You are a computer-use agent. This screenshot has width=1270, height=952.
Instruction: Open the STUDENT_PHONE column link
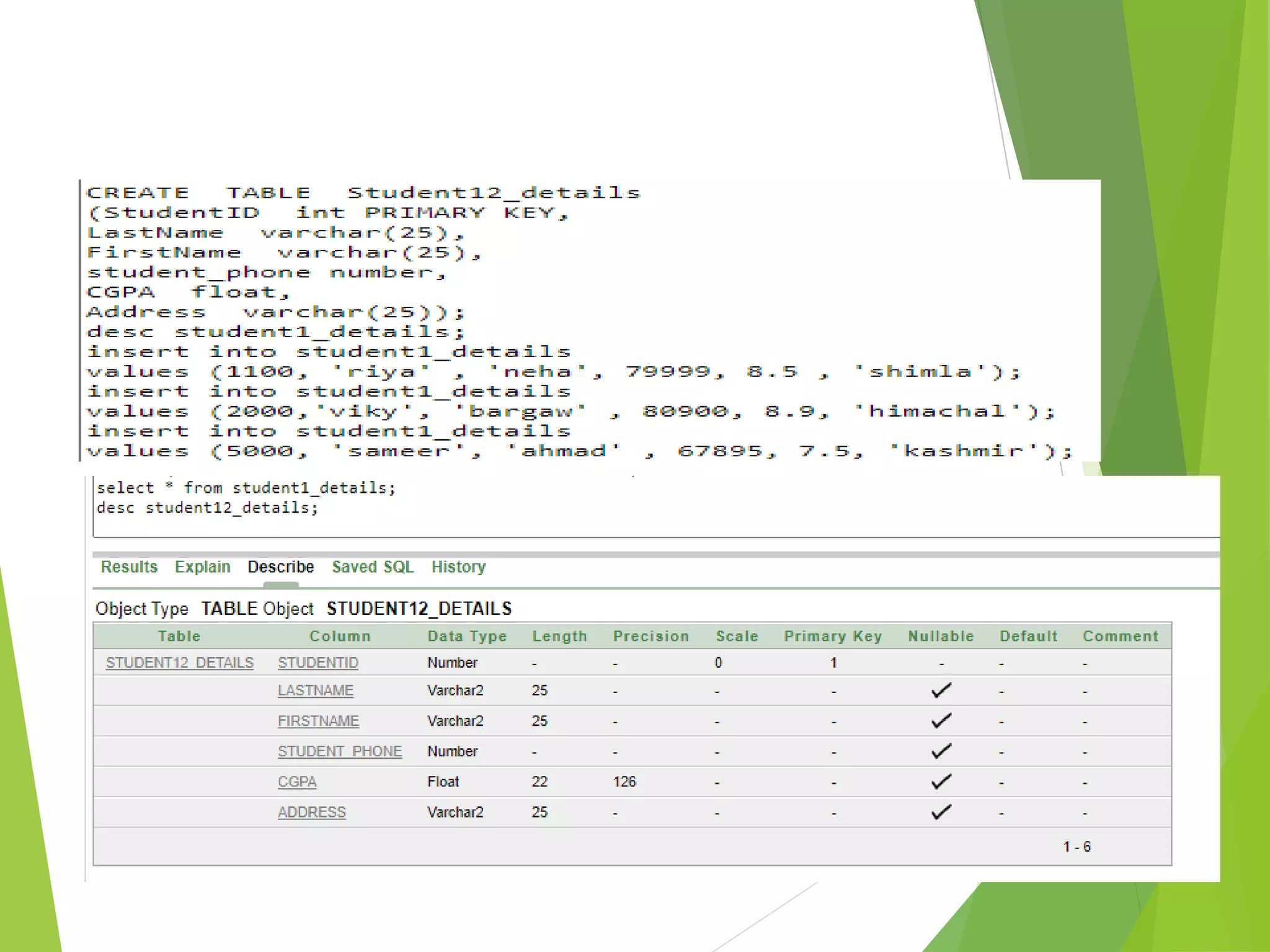(339, 751)
